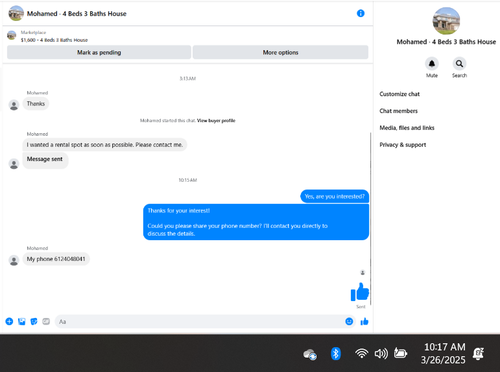Click the conversation scrollbar
Image resolution: width=500 pixels, height=372 pixels.
[x=370, y=218]
